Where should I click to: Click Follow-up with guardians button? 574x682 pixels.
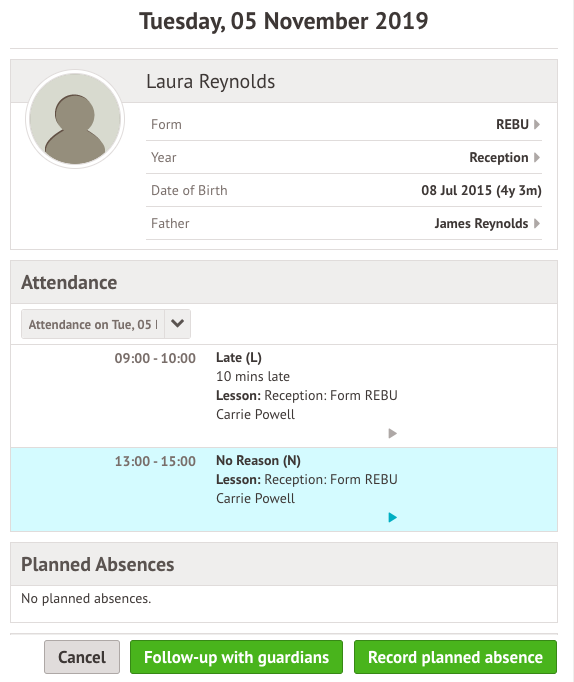pyautogui.click(x=236, y=657)
